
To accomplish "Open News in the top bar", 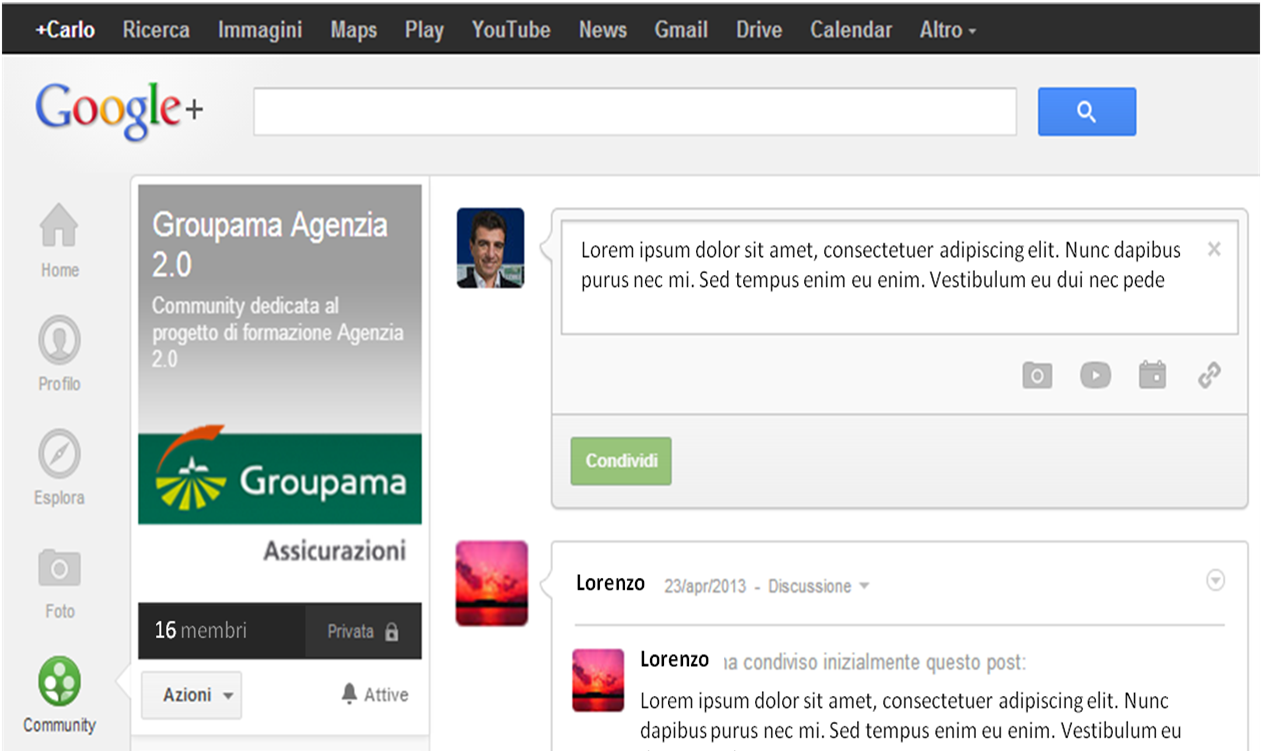I will (603, 30).
